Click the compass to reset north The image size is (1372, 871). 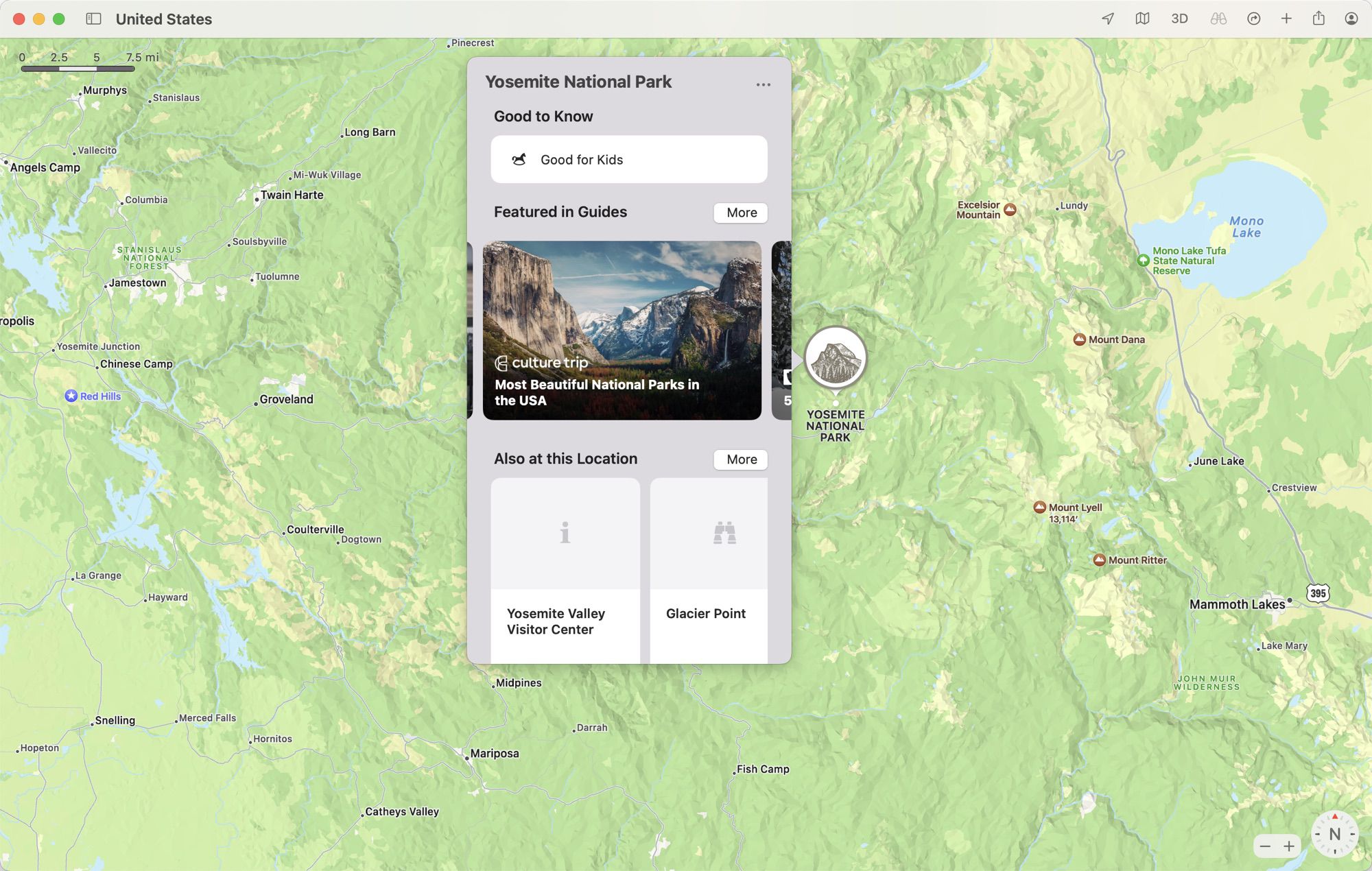point(1334,835)
